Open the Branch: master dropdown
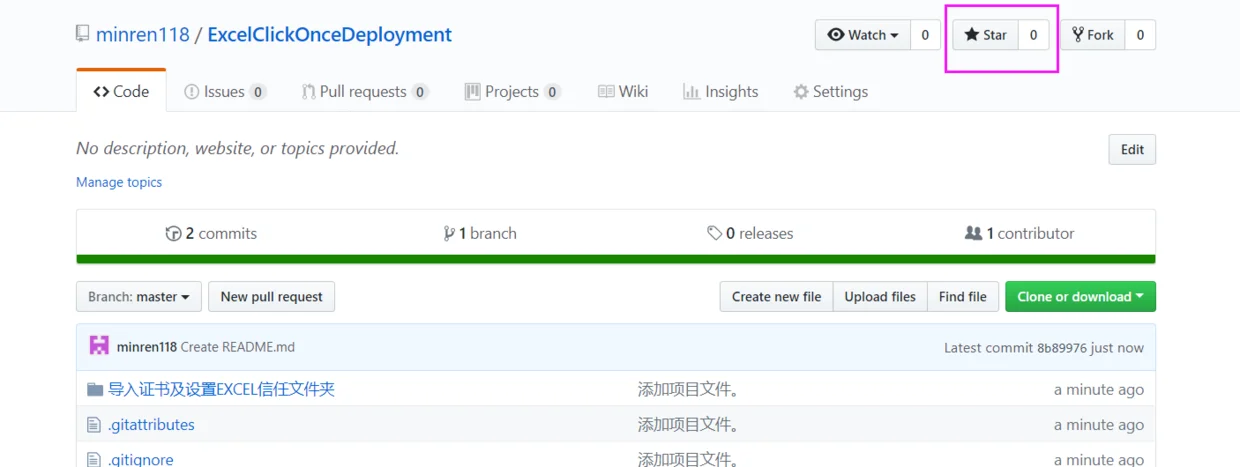Viewport: 1240px width, 467px height. pyautogui.click(x=139, y=297)
